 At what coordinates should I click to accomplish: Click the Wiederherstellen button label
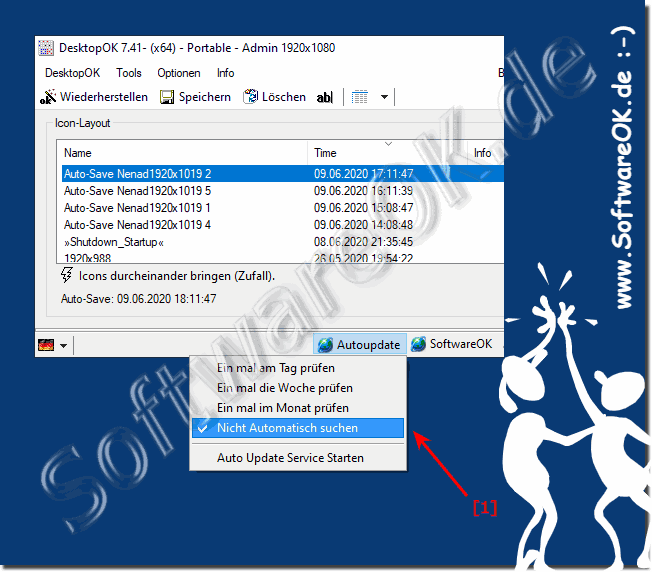click(104, 97)
